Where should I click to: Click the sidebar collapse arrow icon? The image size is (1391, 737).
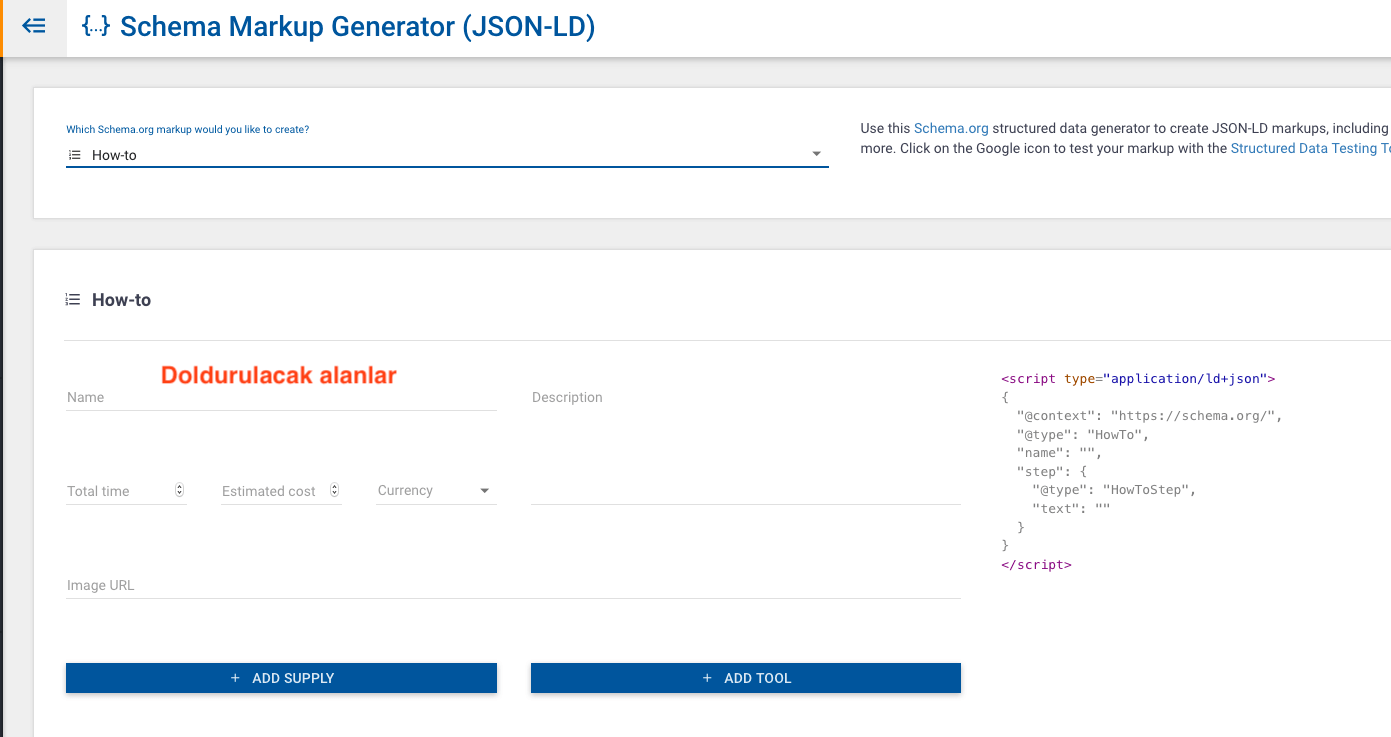[x=34, y=27]
